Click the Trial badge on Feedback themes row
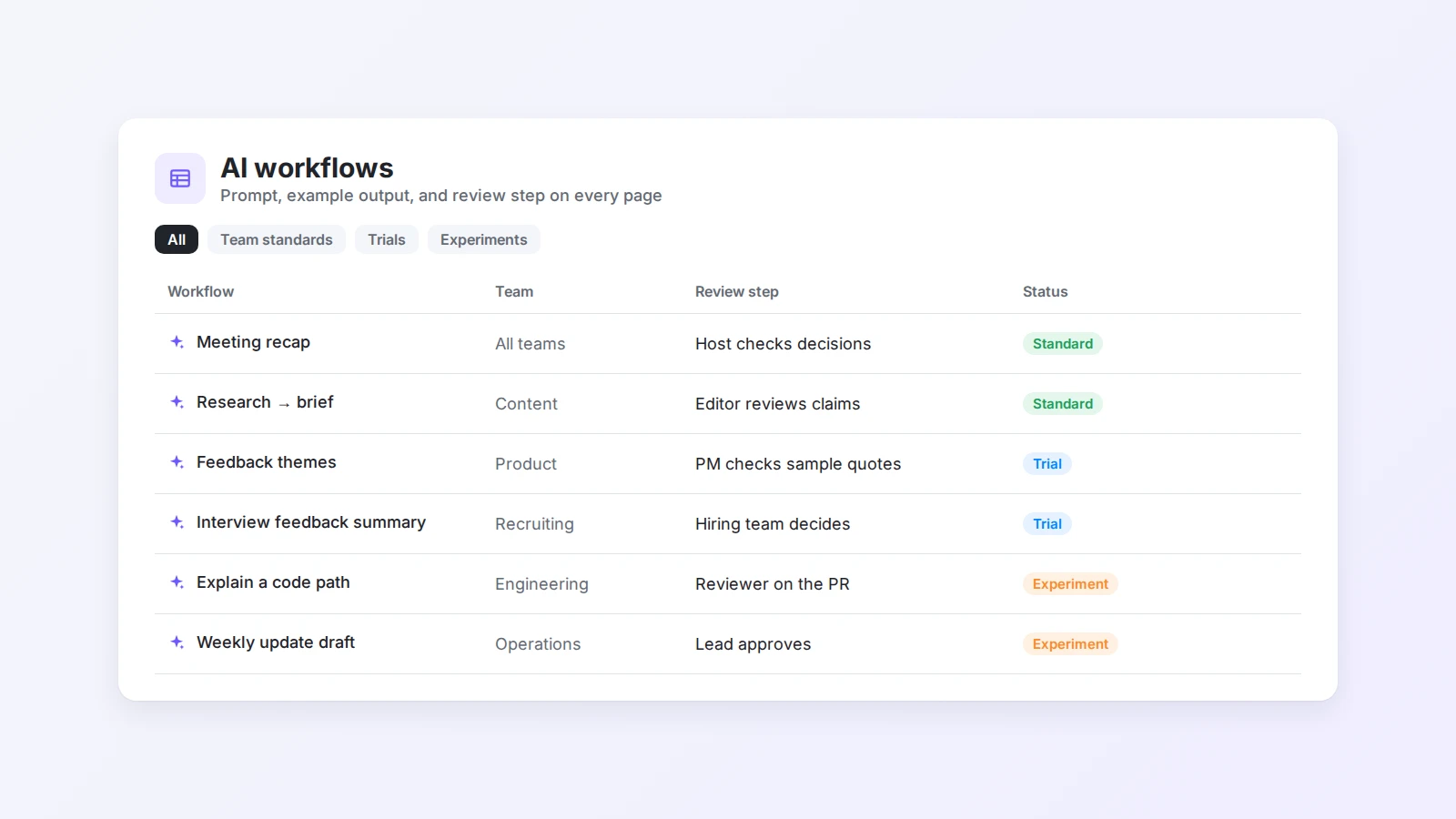Viewport: 1456px width, 819px height. click(1047, 464)
